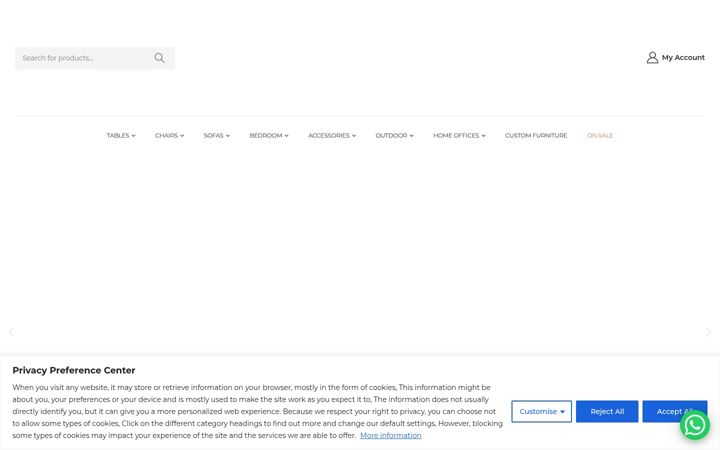Expand the Outdoor dropdown chevron
The height and width of the screenshot is (450, 720).
(x=411, y=136)
